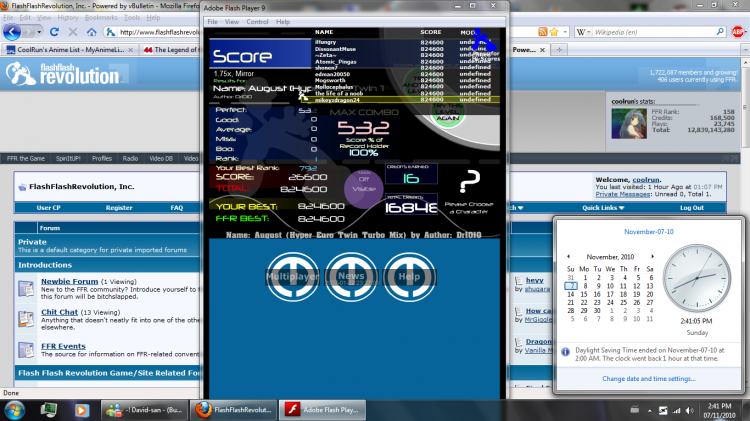The height and width of the screenshot is (421, 750).
Task: Open Adblock Plus toolbar icon
Action: [738, 32]
